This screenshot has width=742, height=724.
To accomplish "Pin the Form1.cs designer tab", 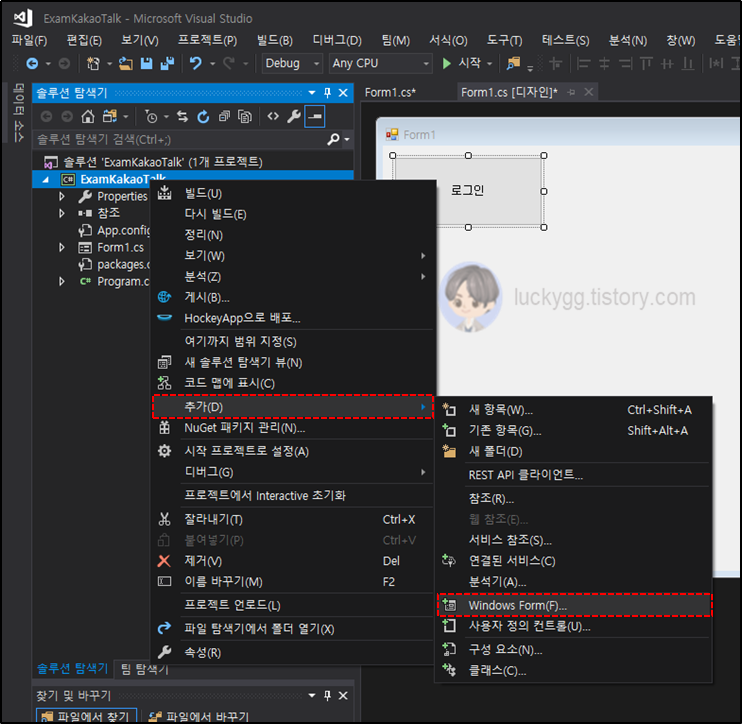I will coord(572,92).
